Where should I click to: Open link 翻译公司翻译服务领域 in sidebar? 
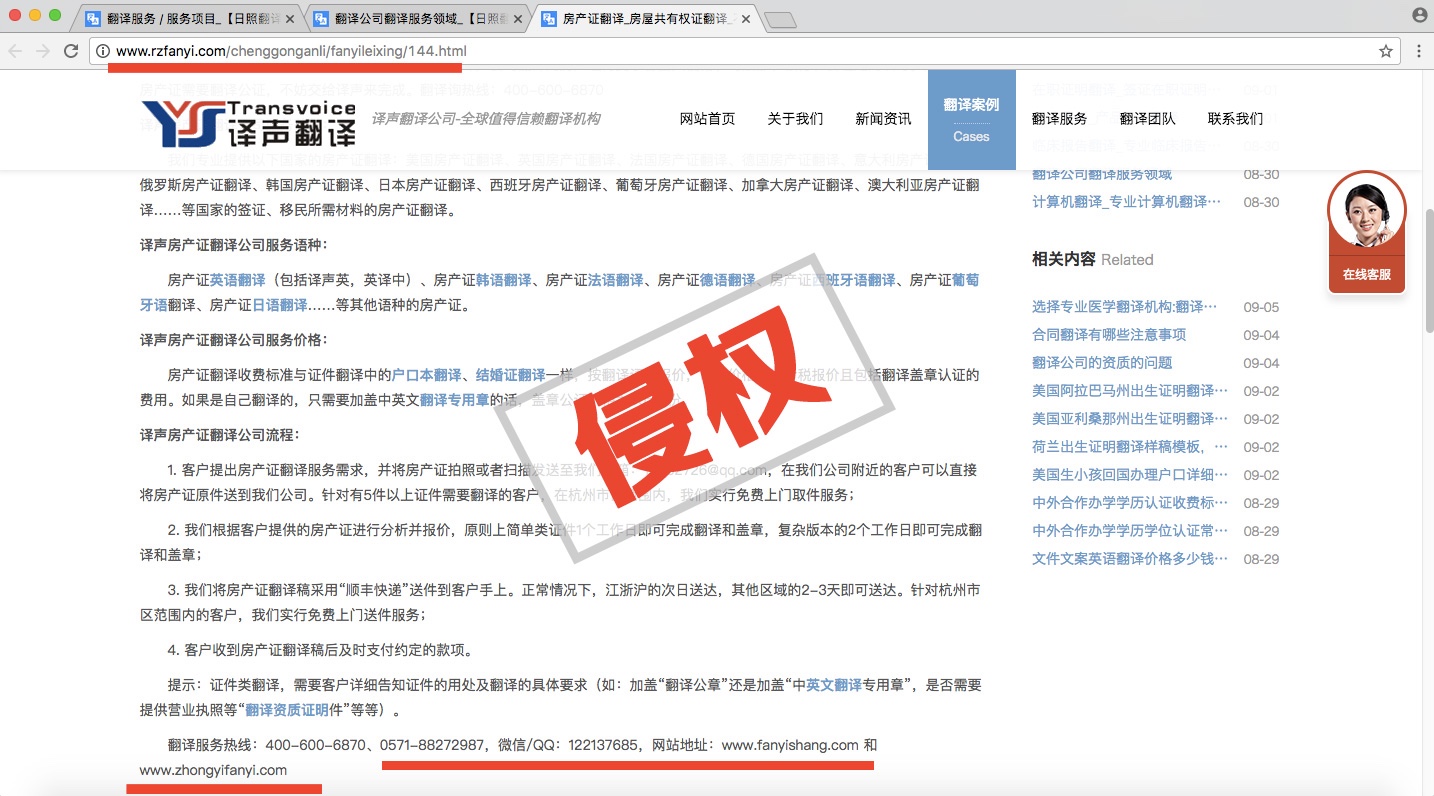[x=1101, y=174]
